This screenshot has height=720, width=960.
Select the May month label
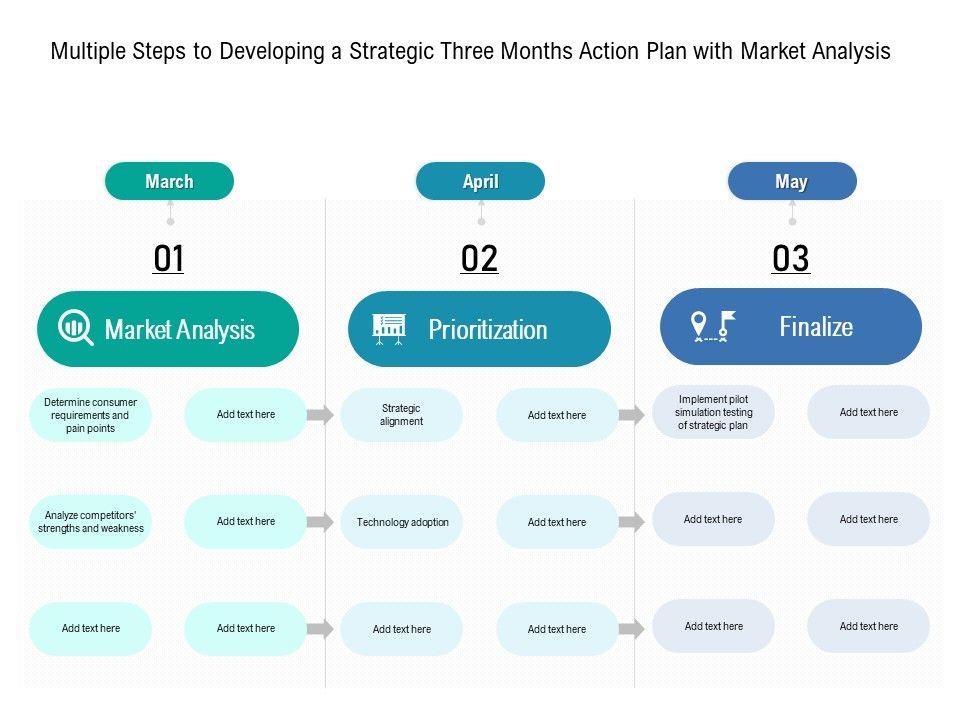pos(792,182)
